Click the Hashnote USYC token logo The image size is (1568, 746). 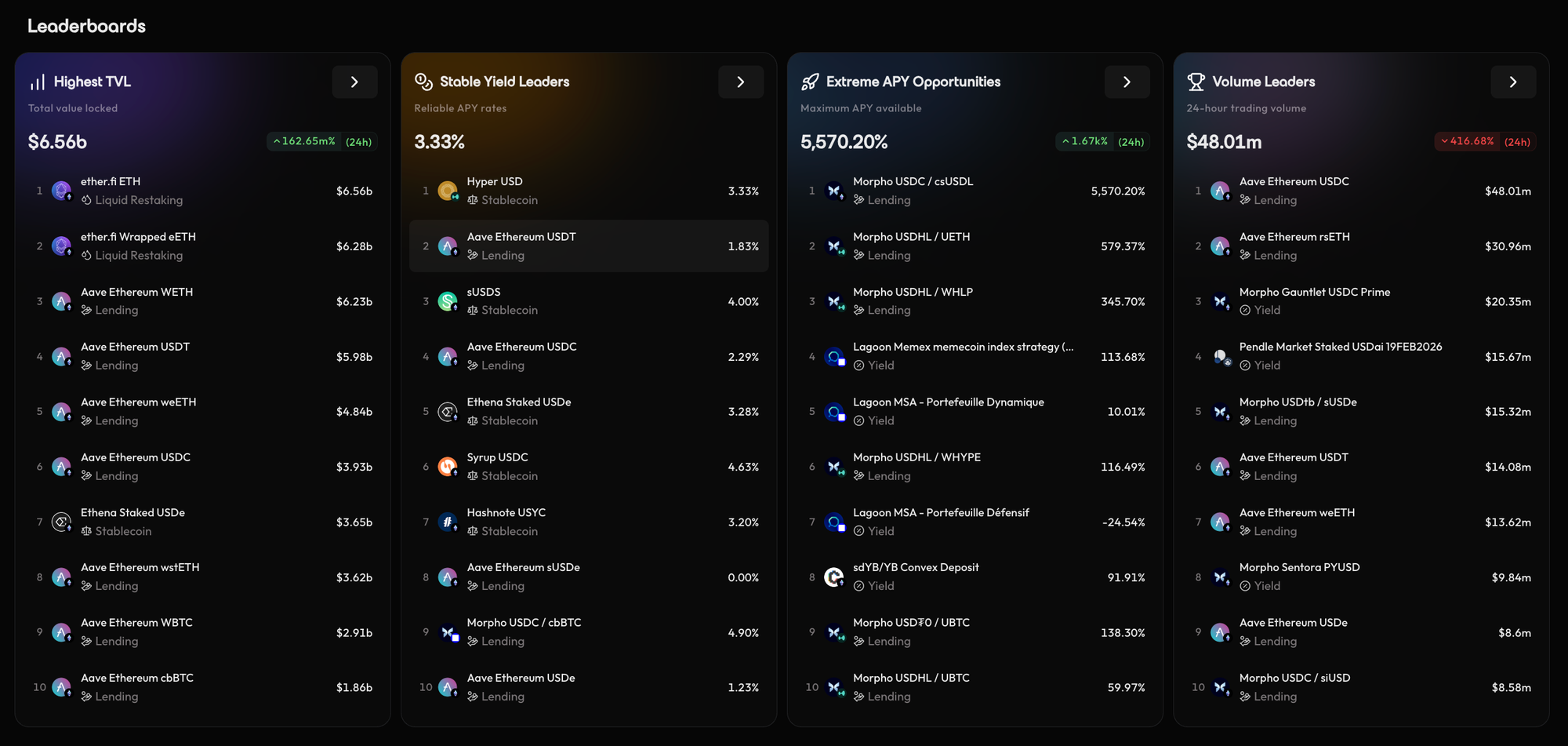point(448,522)
